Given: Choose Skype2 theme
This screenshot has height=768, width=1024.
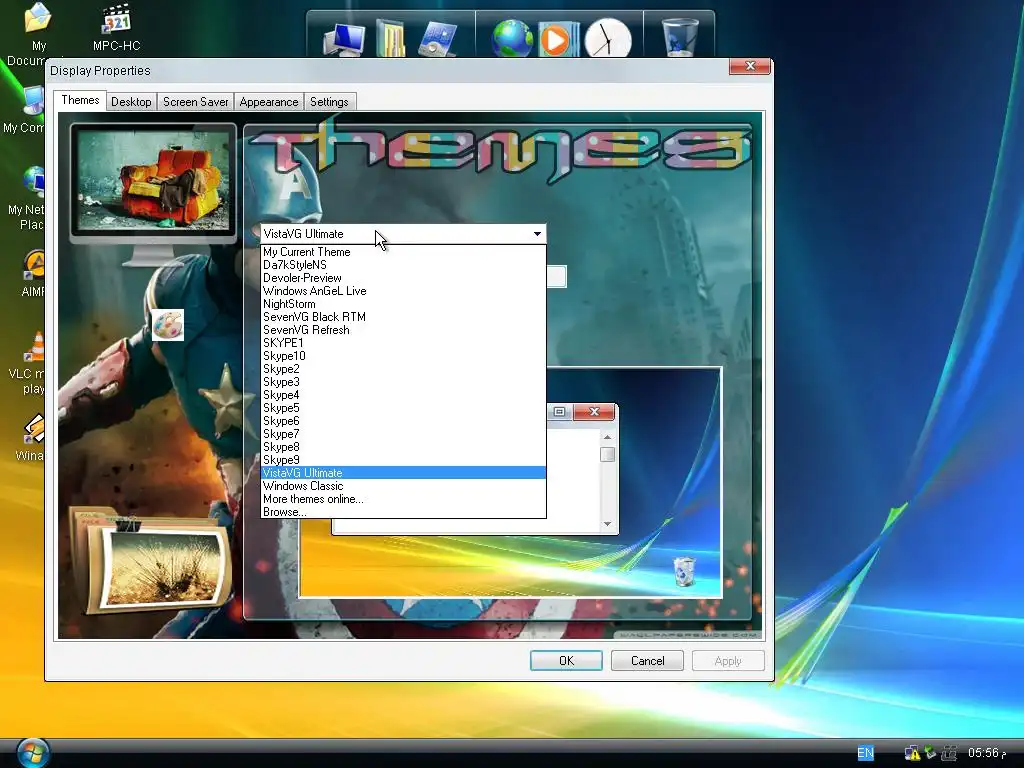Looking at the screenshot, I should tap(403, 369).
